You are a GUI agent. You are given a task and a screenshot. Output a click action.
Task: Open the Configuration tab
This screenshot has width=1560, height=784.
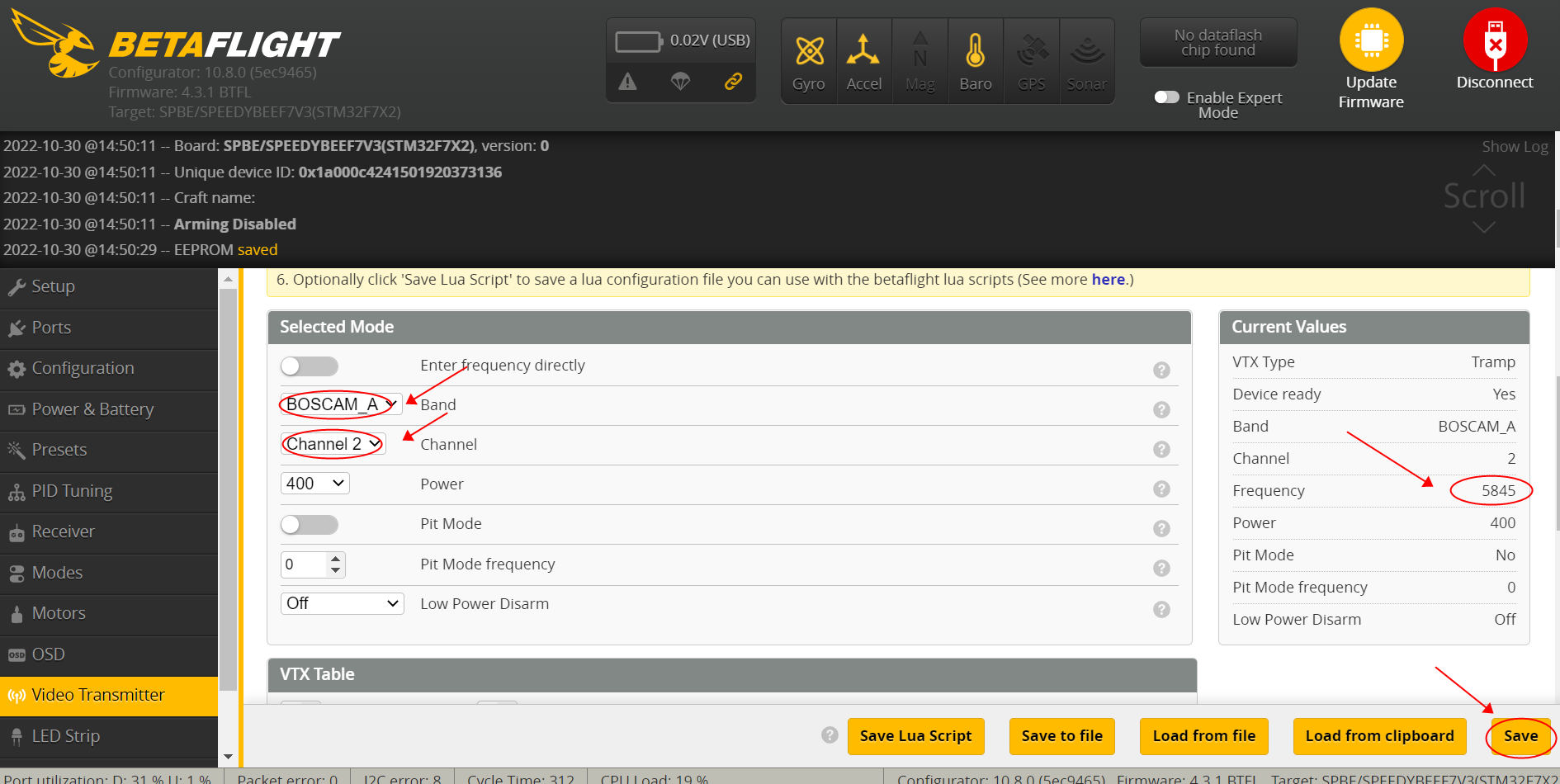(109, 368)
